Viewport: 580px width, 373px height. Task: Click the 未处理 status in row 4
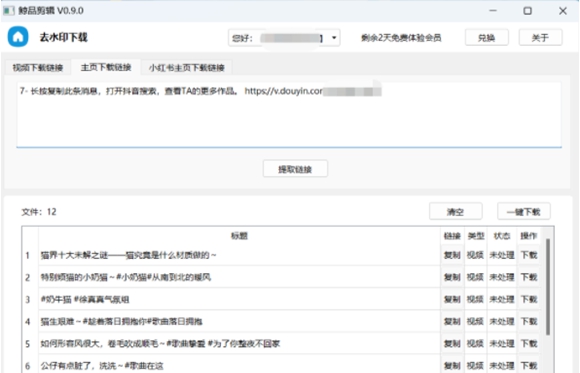[502, 322]
